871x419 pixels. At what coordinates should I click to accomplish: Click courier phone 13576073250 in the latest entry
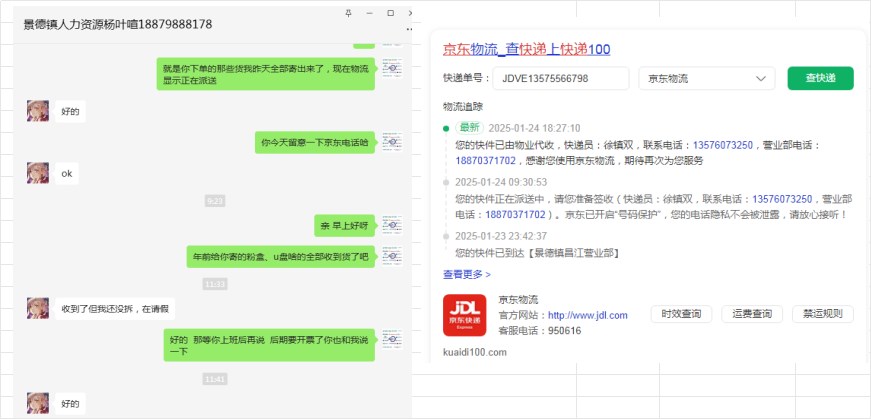(723, 145)
